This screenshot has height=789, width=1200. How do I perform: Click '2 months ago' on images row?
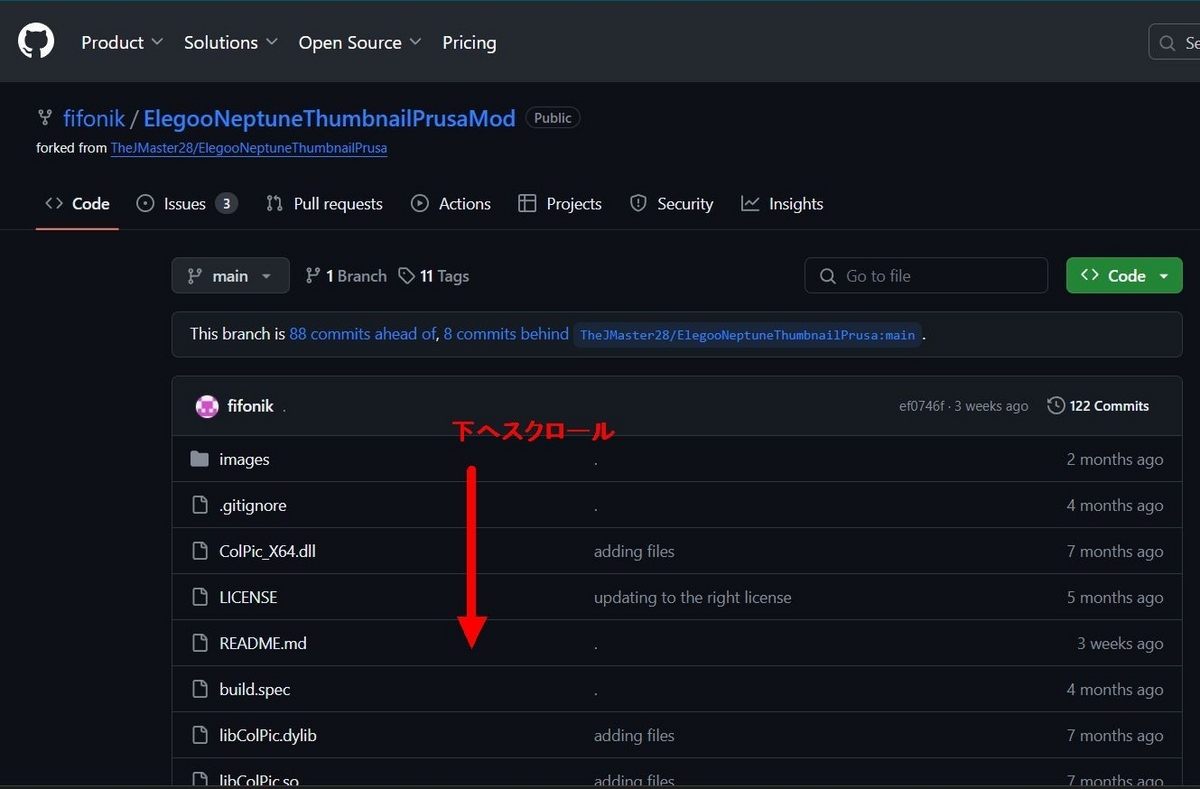click(x=1114, y=460)
